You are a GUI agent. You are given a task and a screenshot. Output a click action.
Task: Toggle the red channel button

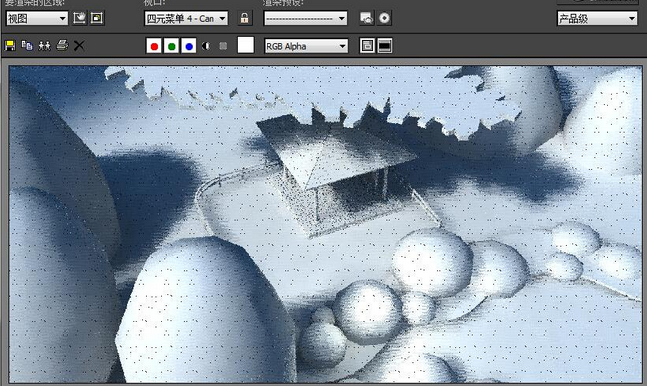[154, 46]
